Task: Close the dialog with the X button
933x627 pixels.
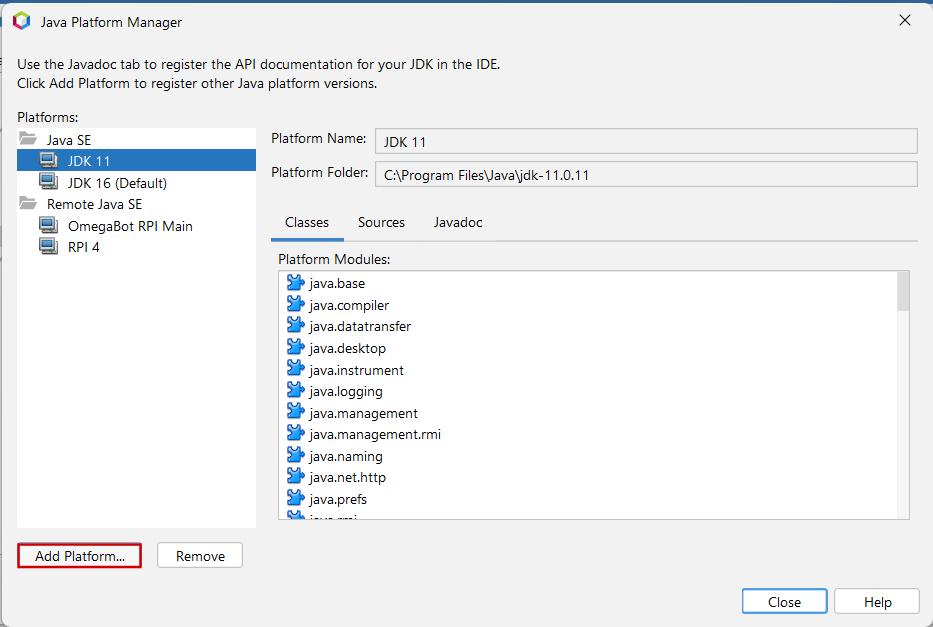Action: pos(904,21)
